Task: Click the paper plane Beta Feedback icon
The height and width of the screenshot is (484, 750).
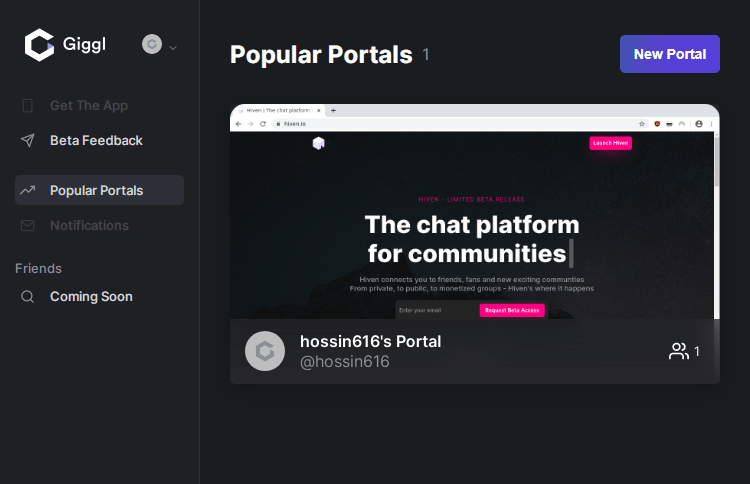Action: coord(28,141)
